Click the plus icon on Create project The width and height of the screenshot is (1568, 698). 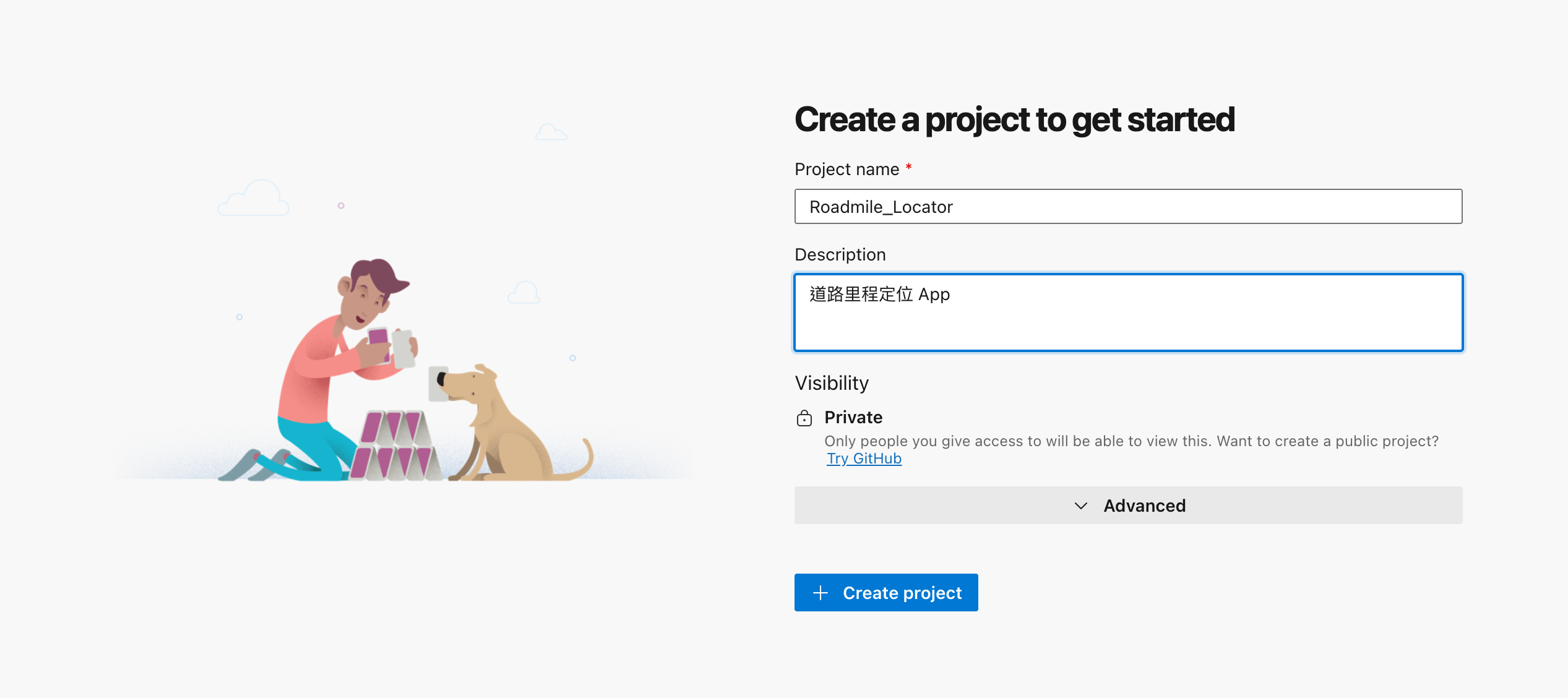point(820,593)
